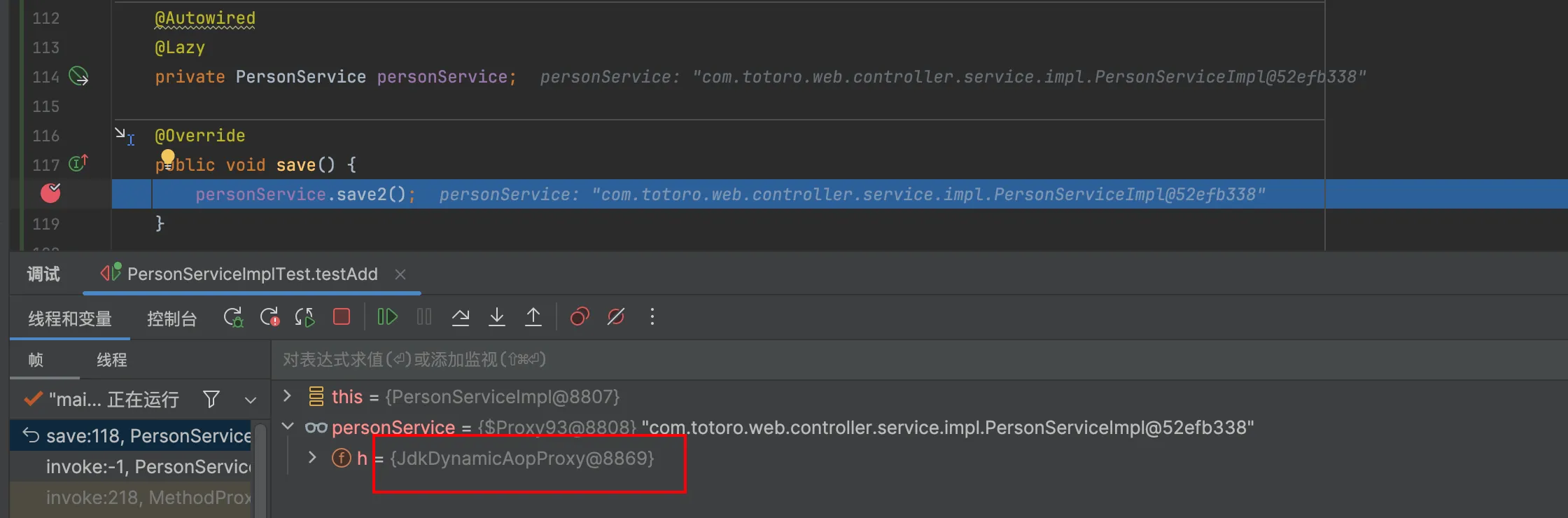Viewport: 1568px width, 518px height.
Task: Select the 帧 frames tab
Action: point(36,360)
